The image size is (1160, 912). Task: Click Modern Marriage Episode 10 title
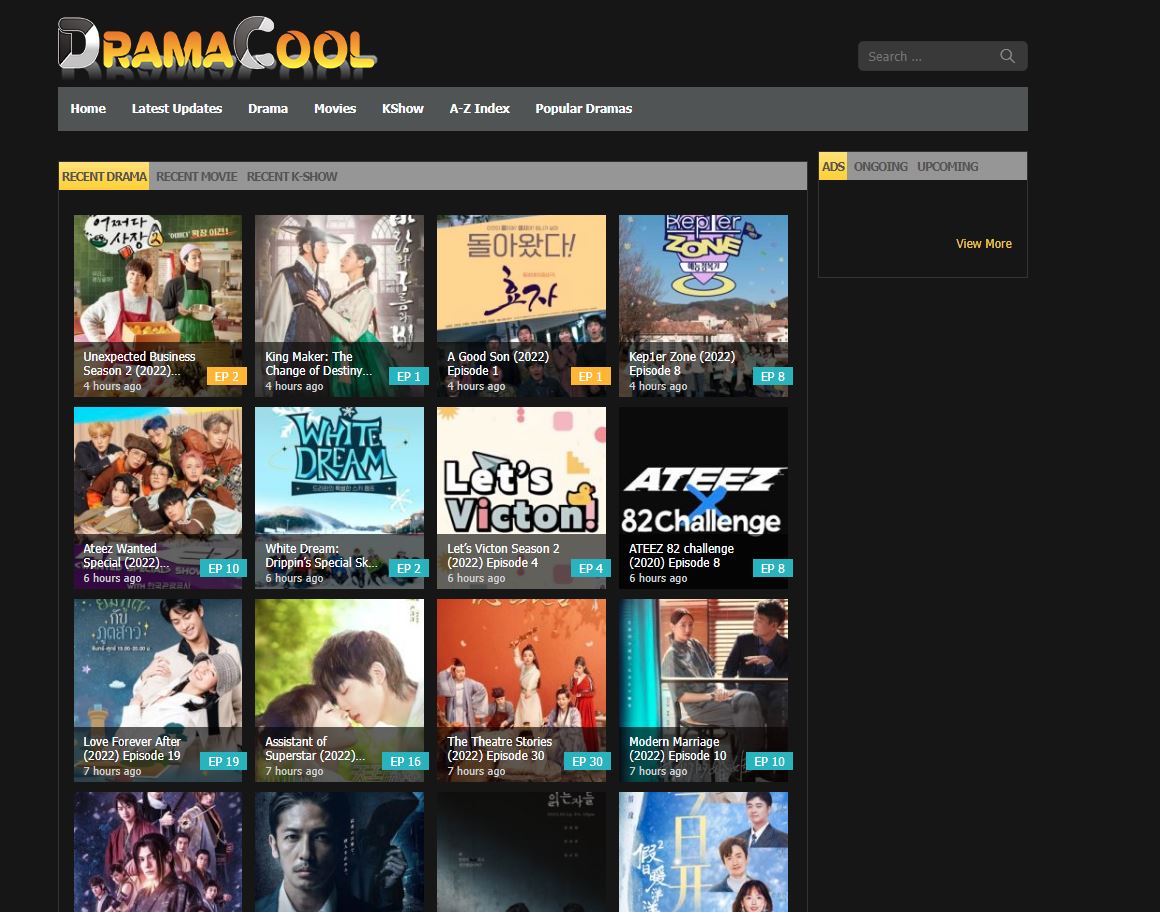[678, 749]
